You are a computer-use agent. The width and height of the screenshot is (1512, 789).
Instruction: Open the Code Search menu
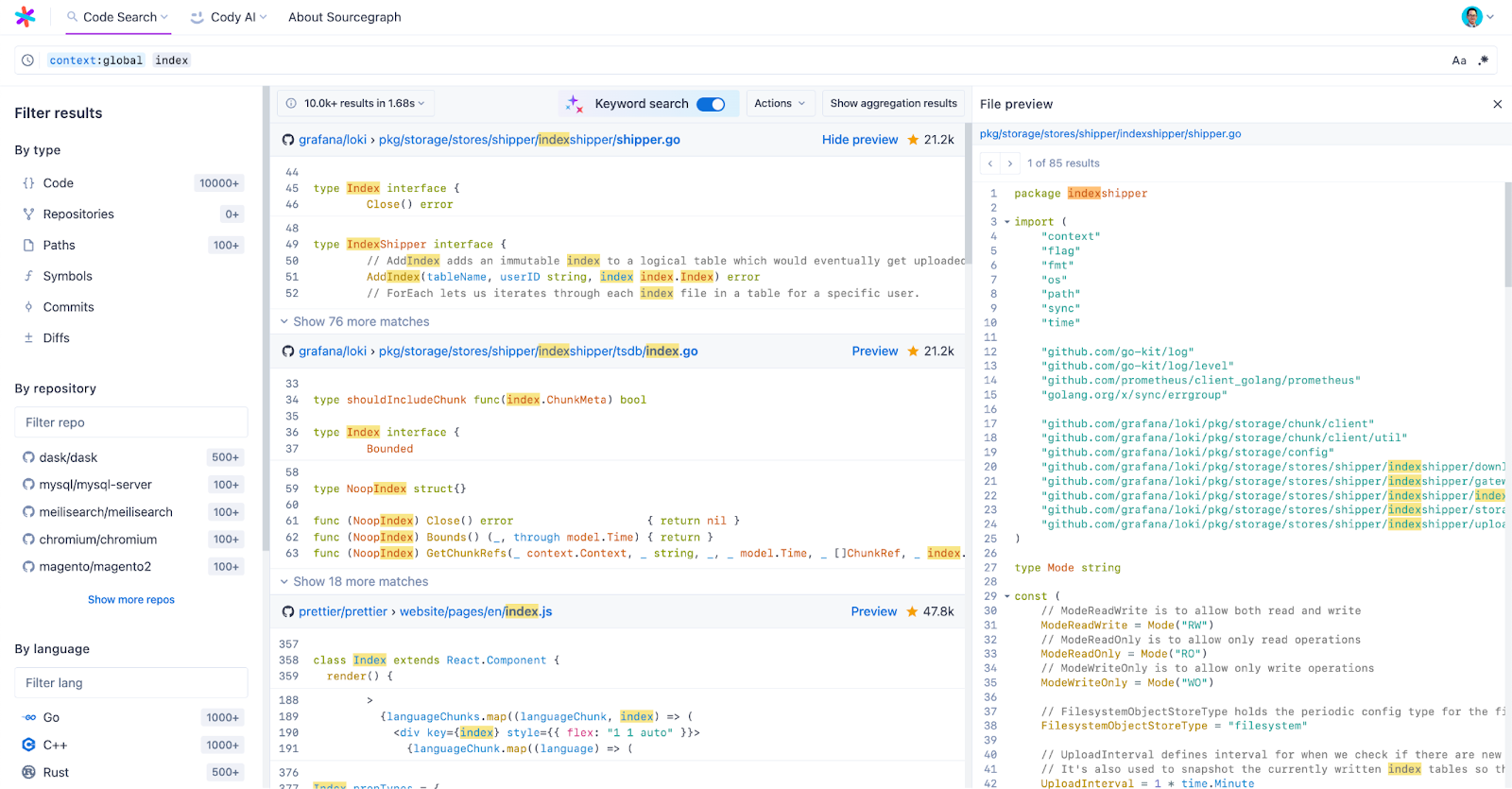coord(117,17)
